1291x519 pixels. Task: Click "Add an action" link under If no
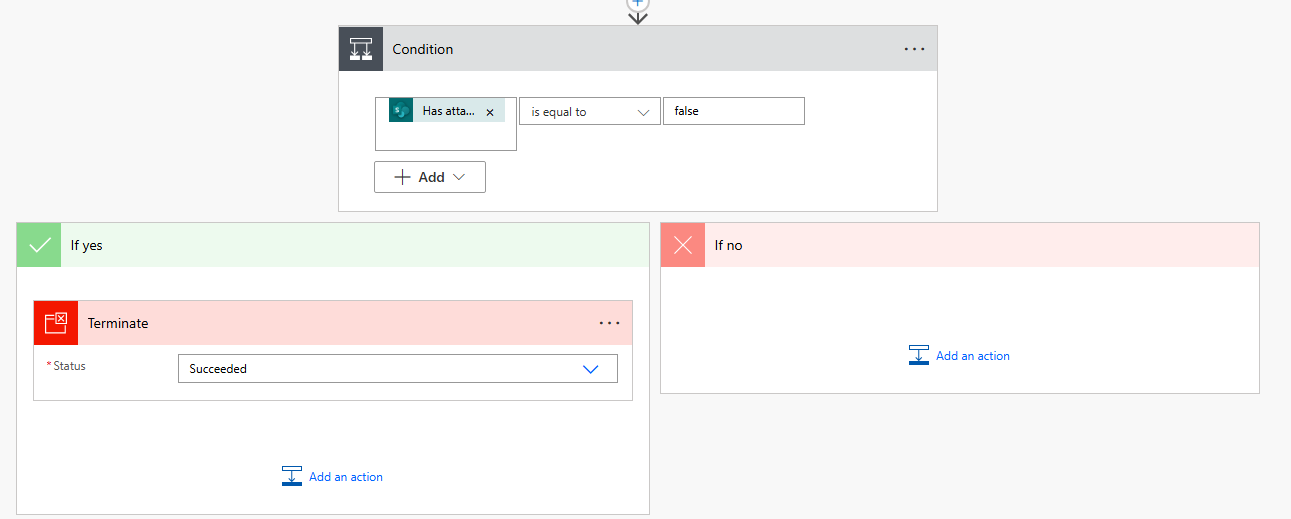[x=972, y=356]
